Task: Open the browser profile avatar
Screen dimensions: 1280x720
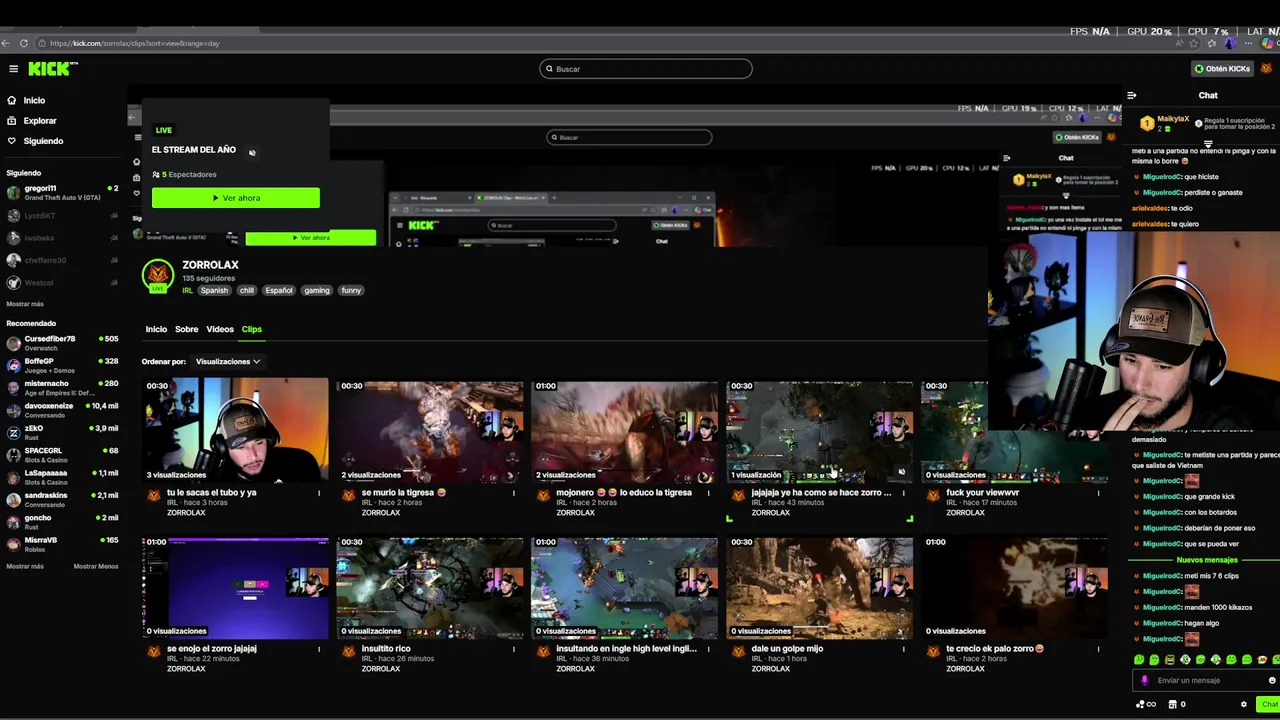Action: click(1230, 44)
